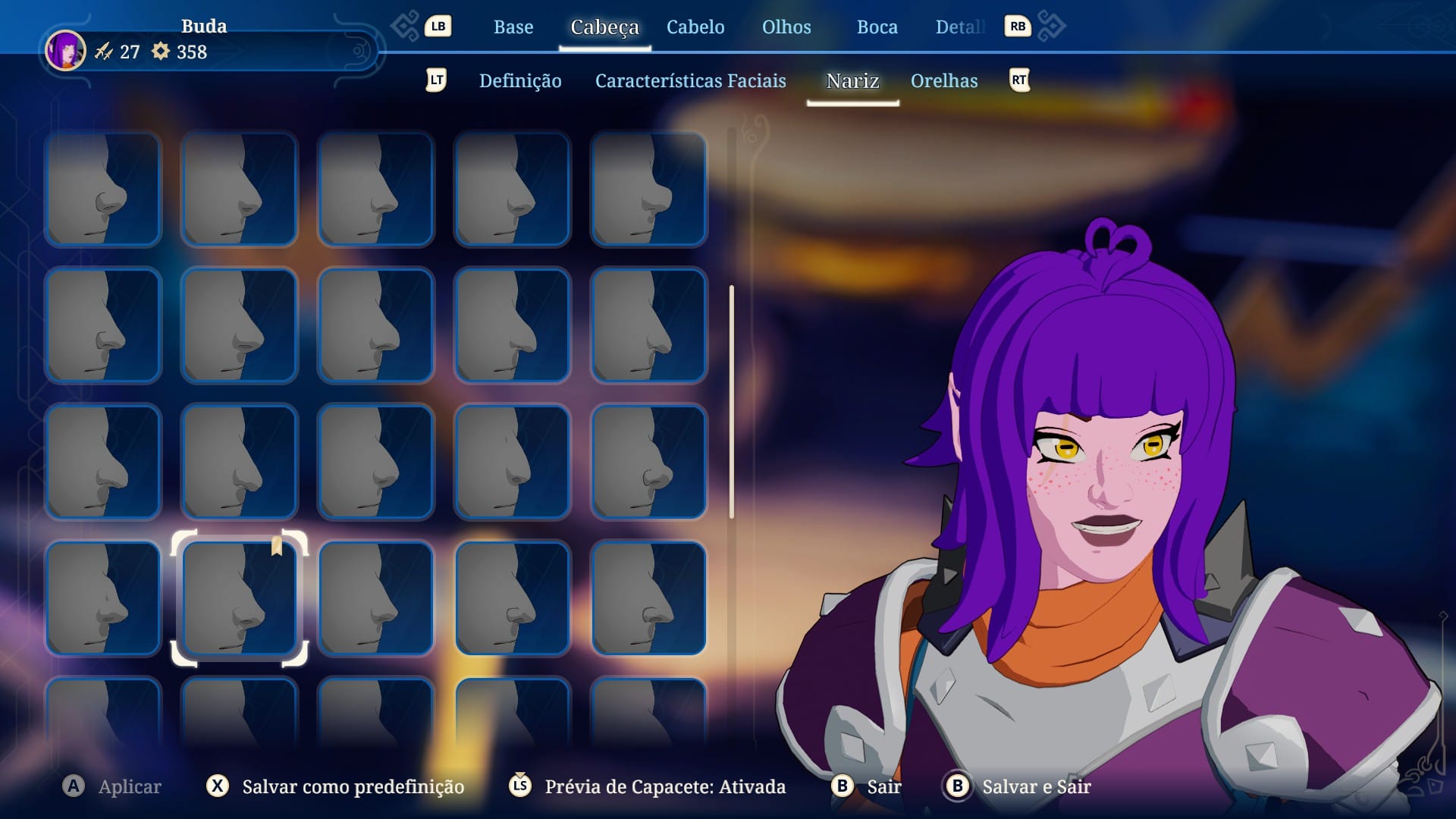Click Buda's player avatar portrait
The image size is (1456, 819).
tap(65, 52)
